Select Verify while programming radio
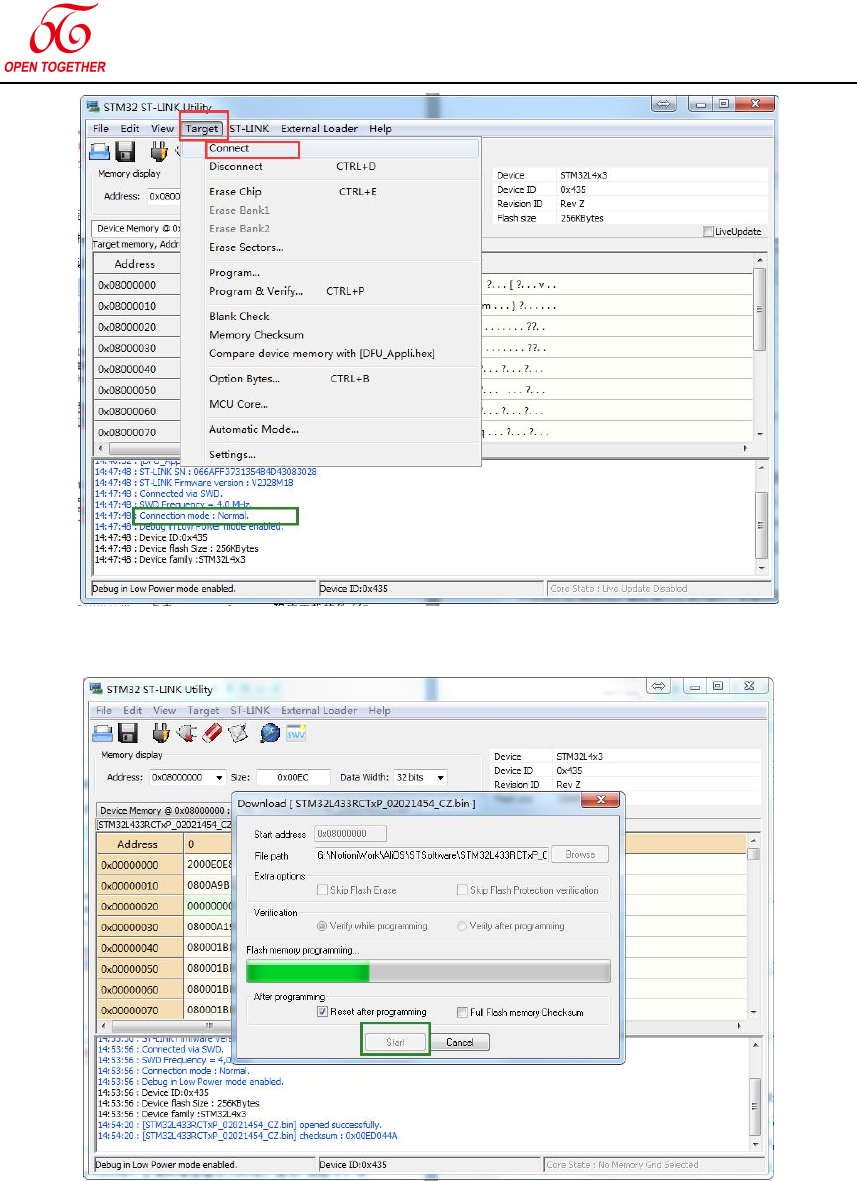Screen dimensions: 857x1181 click(322, 926)
